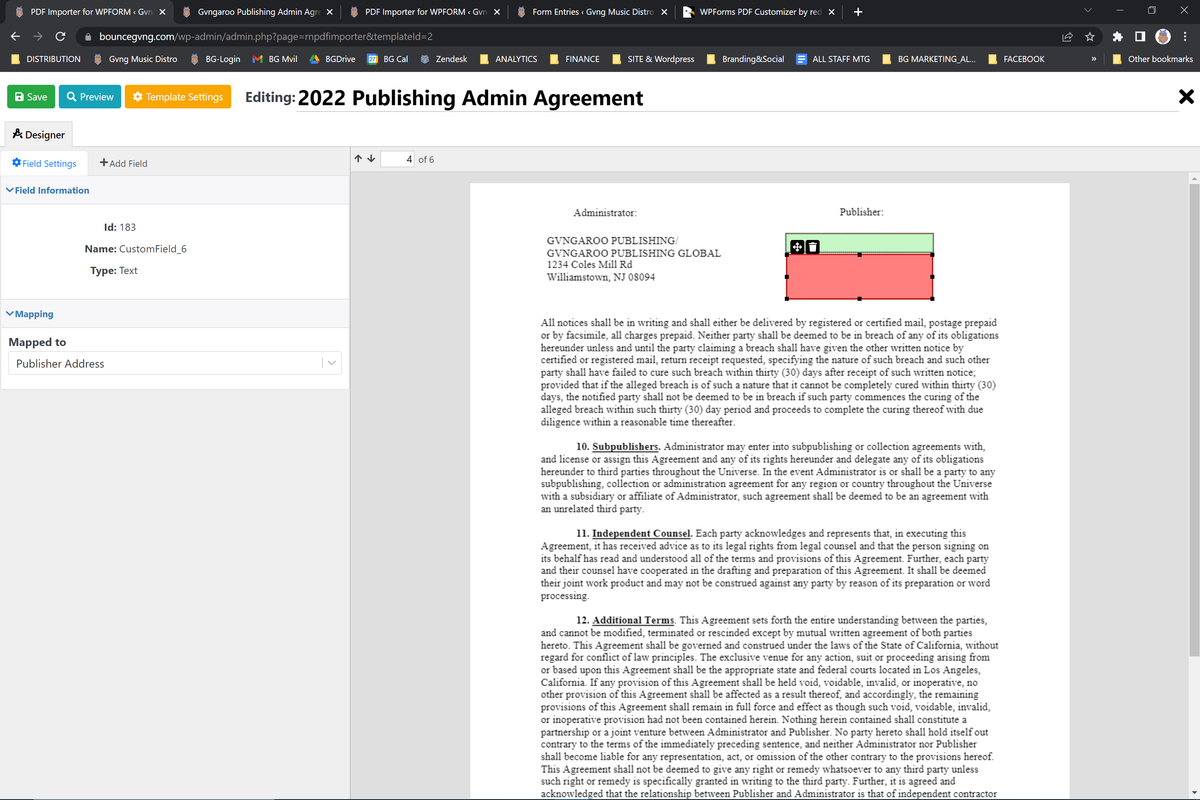Image resolution: width=1200 pixels, height=800 pixels.
Task: Open the browser extensions puzzle icon
Action: point(1118,37)
